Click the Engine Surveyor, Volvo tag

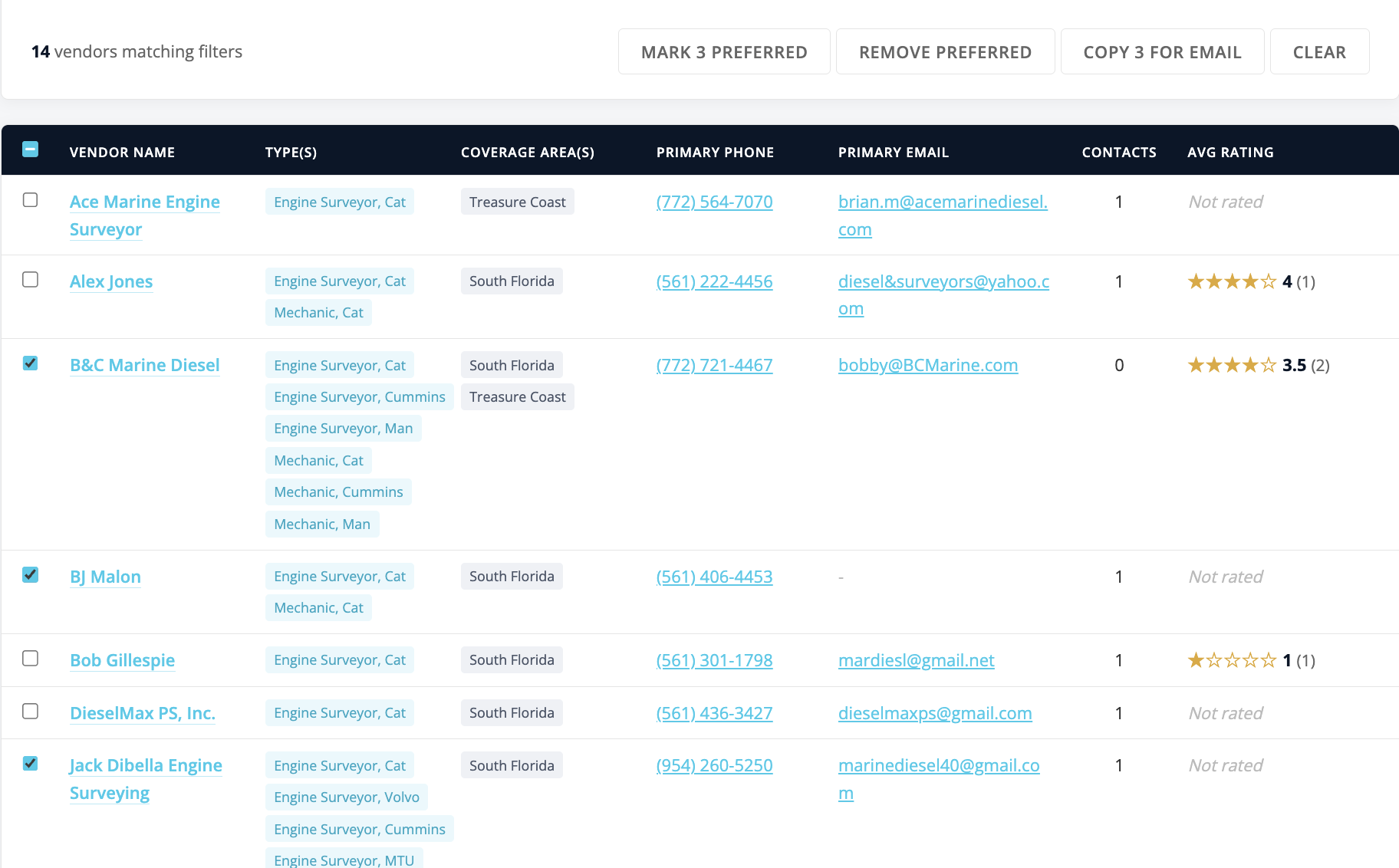point(347,797)
